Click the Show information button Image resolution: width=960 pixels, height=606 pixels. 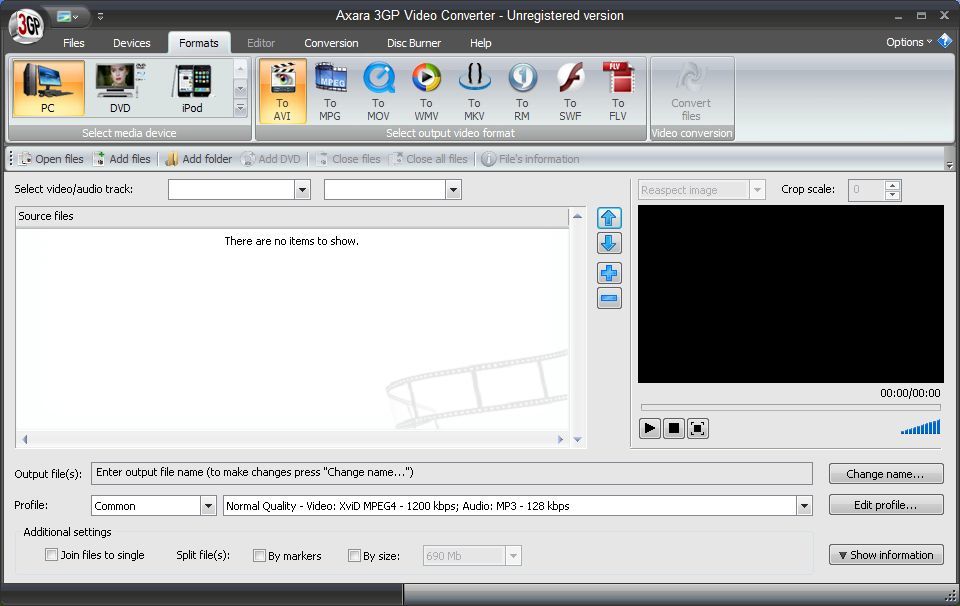(x=886, y=555)
